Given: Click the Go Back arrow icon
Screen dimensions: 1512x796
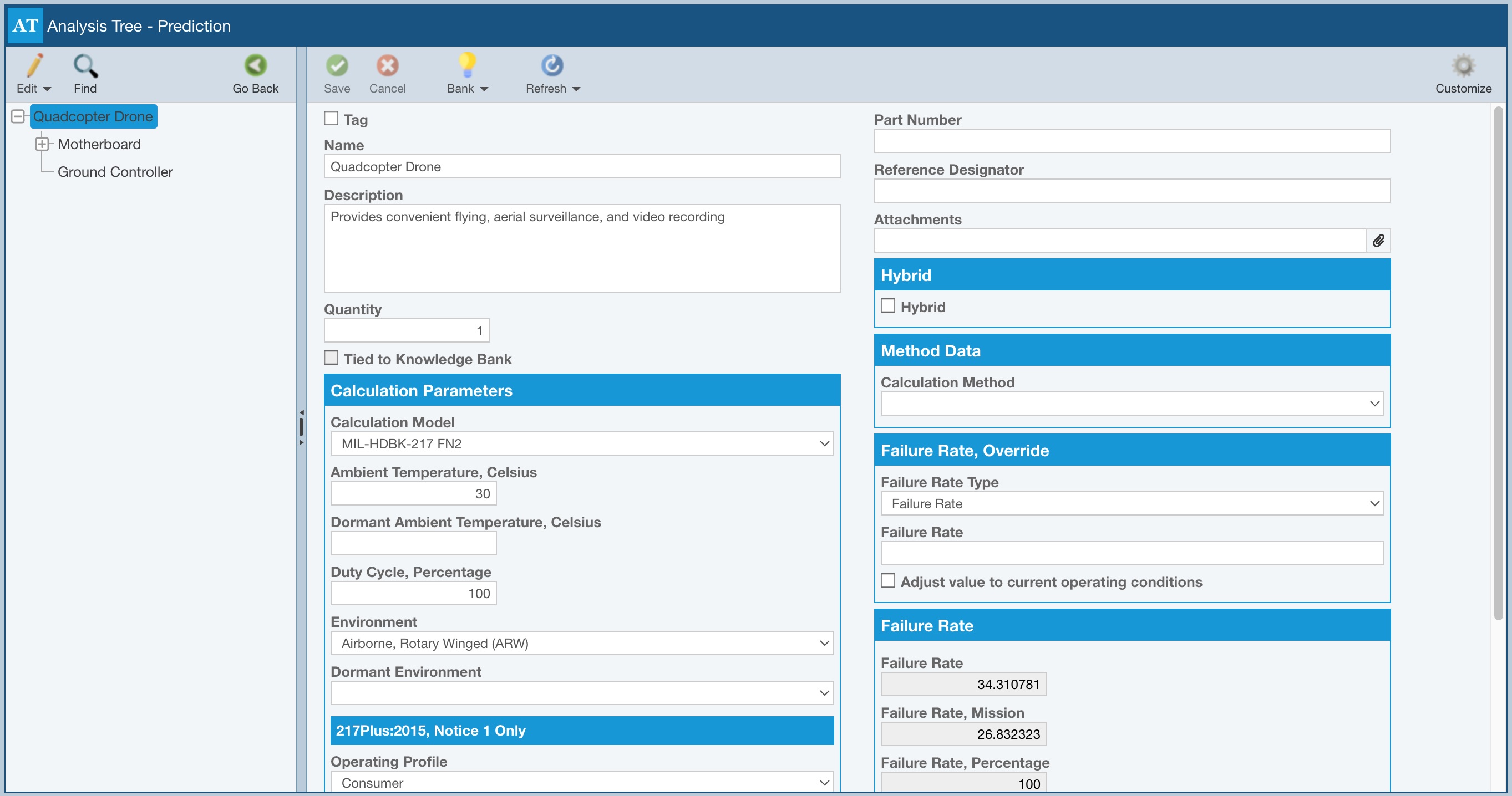Looking at the screenshot, I should tap(255, 66).
